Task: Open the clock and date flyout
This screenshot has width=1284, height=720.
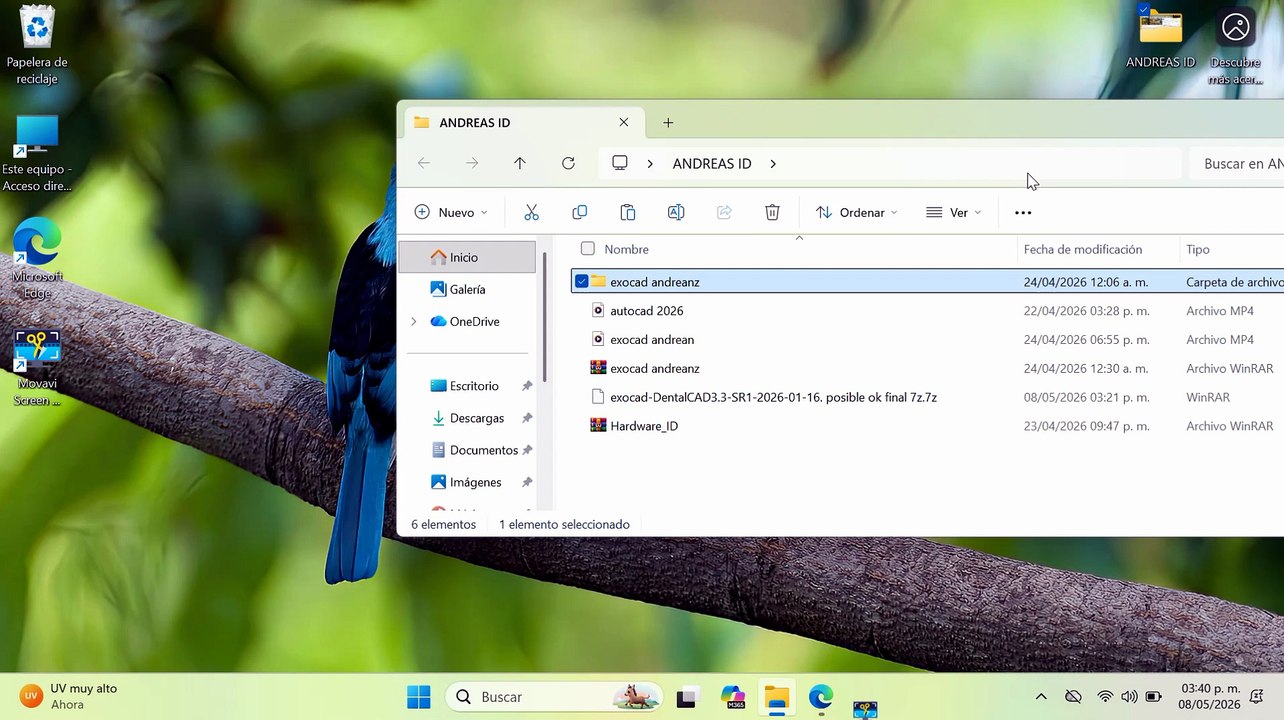Action: point(1209,697)
